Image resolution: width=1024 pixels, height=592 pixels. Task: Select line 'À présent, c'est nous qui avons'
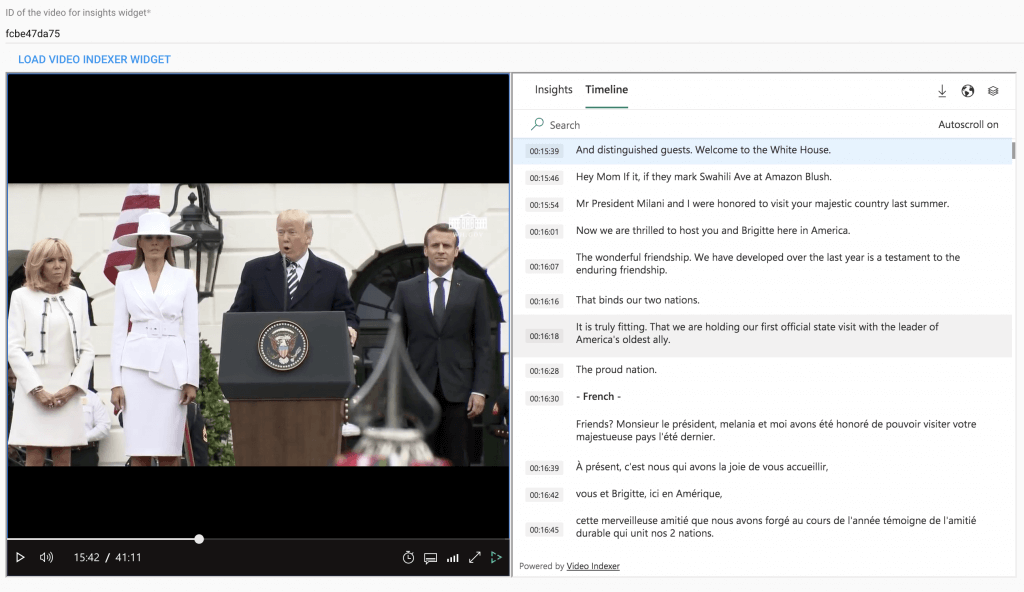coord(701,467)
